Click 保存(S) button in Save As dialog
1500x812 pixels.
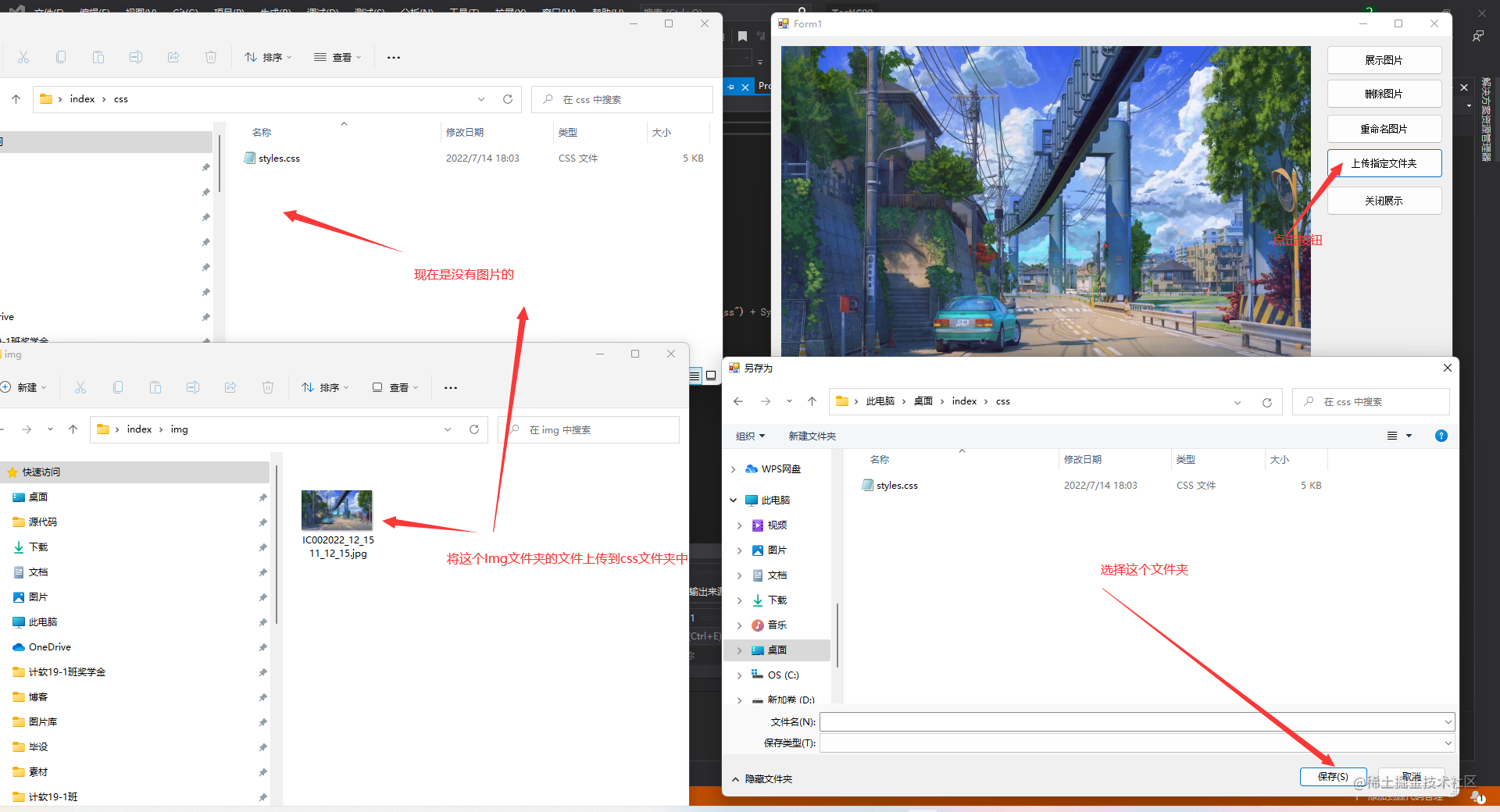coord(1333,777)
